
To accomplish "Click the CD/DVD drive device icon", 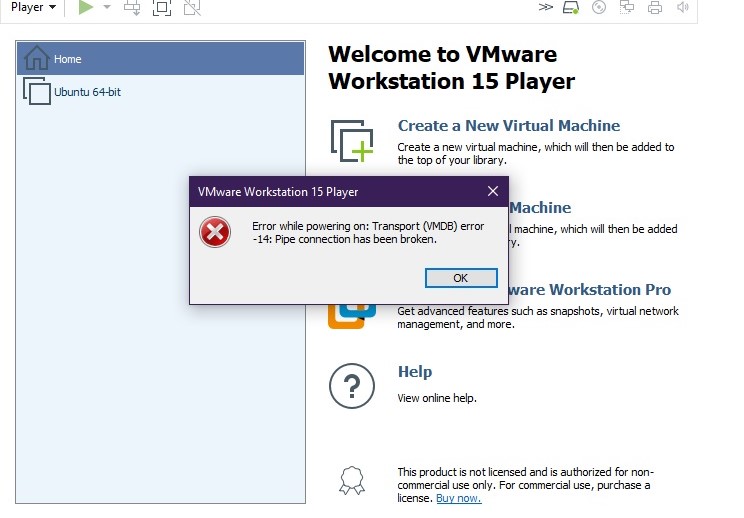I will tap(599, 7).
